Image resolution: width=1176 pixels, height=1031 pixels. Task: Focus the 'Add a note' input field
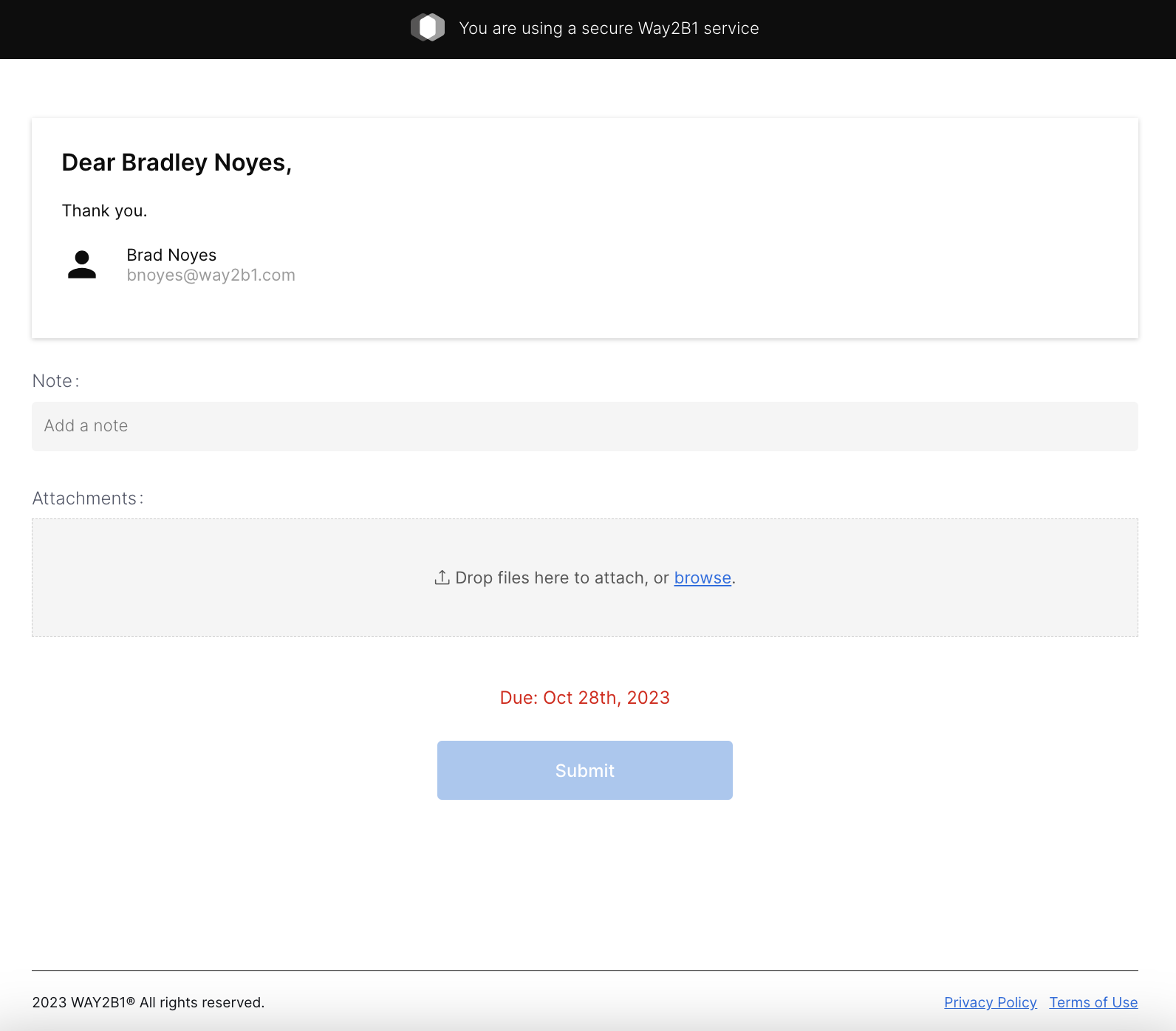tap(584, 426)
